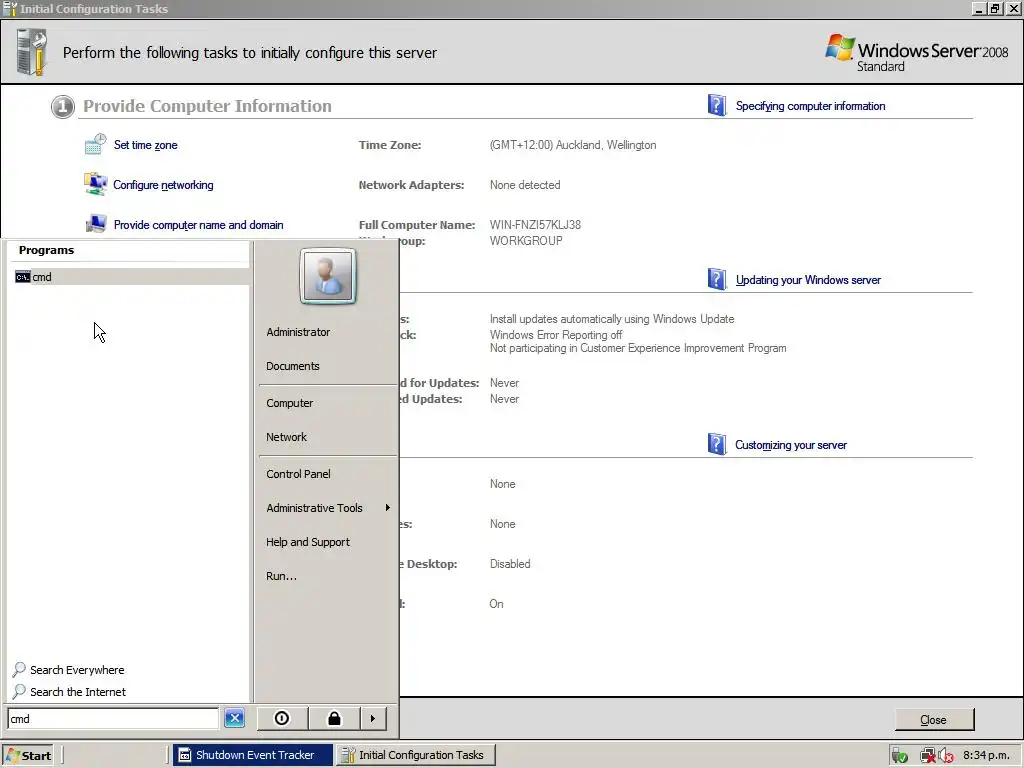Open Provide computer name and domain
The image size is (1024, 768).
(x=199, y=225)
